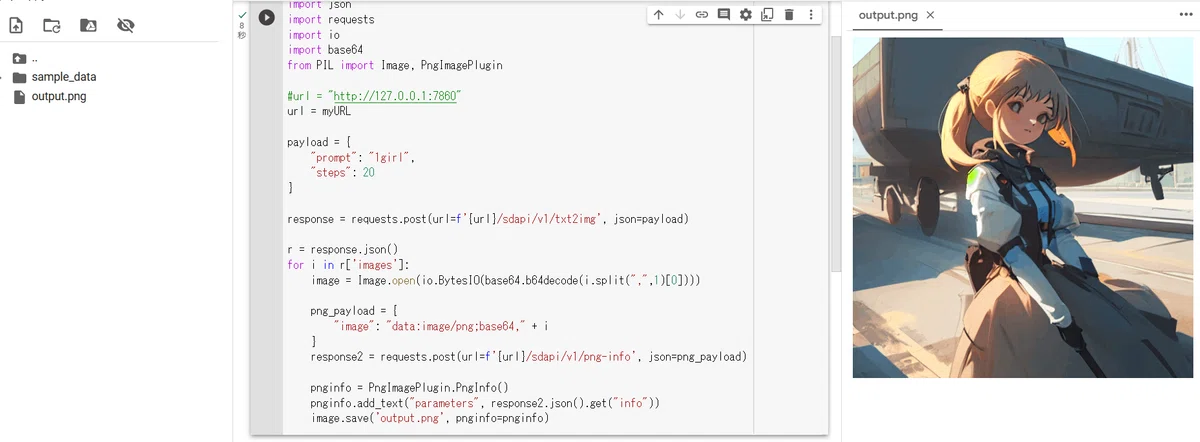Click the commented http://127.0.0.1:7860 URL
Viewport: 1200px width, 442px height.
pos(396,96)
